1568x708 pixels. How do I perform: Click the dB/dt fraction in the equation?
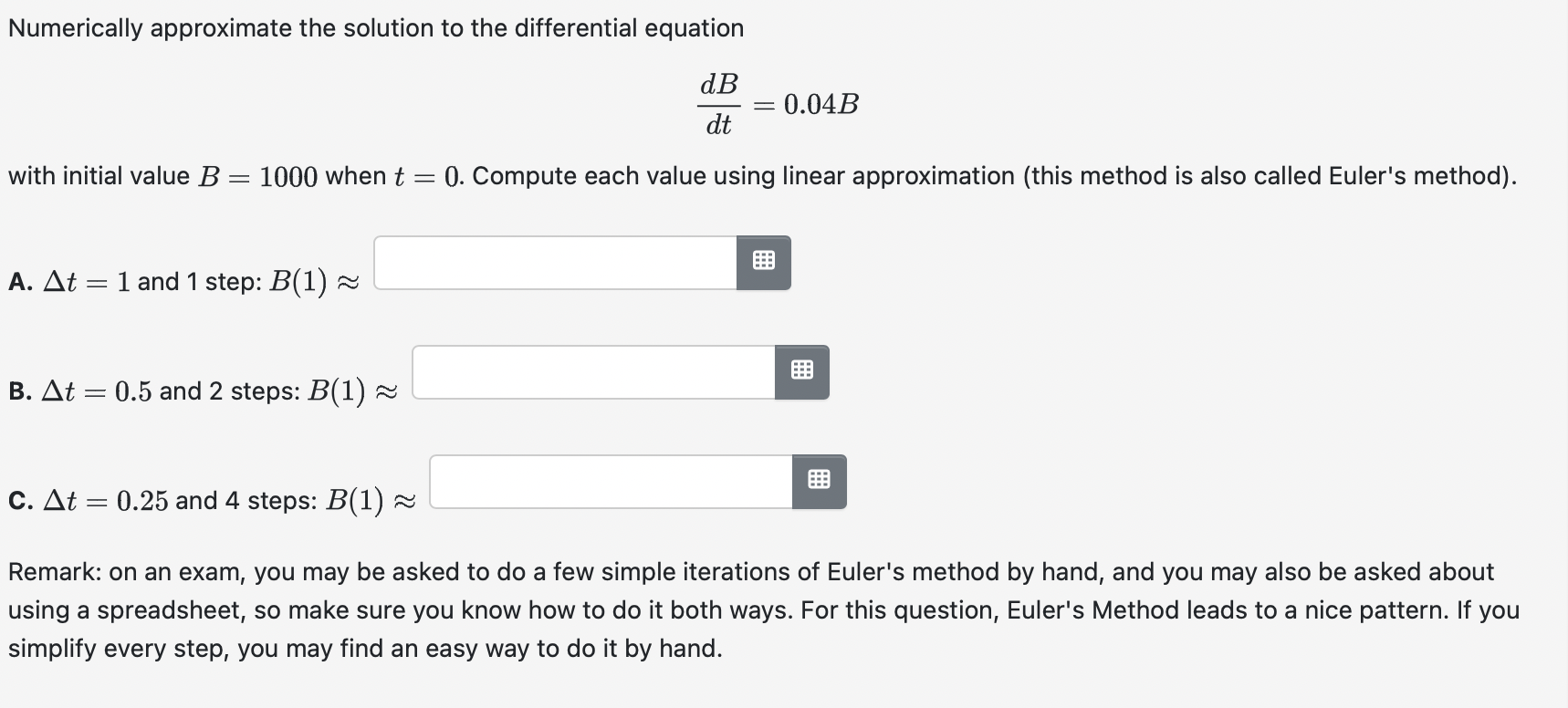(x=719, y=104)
